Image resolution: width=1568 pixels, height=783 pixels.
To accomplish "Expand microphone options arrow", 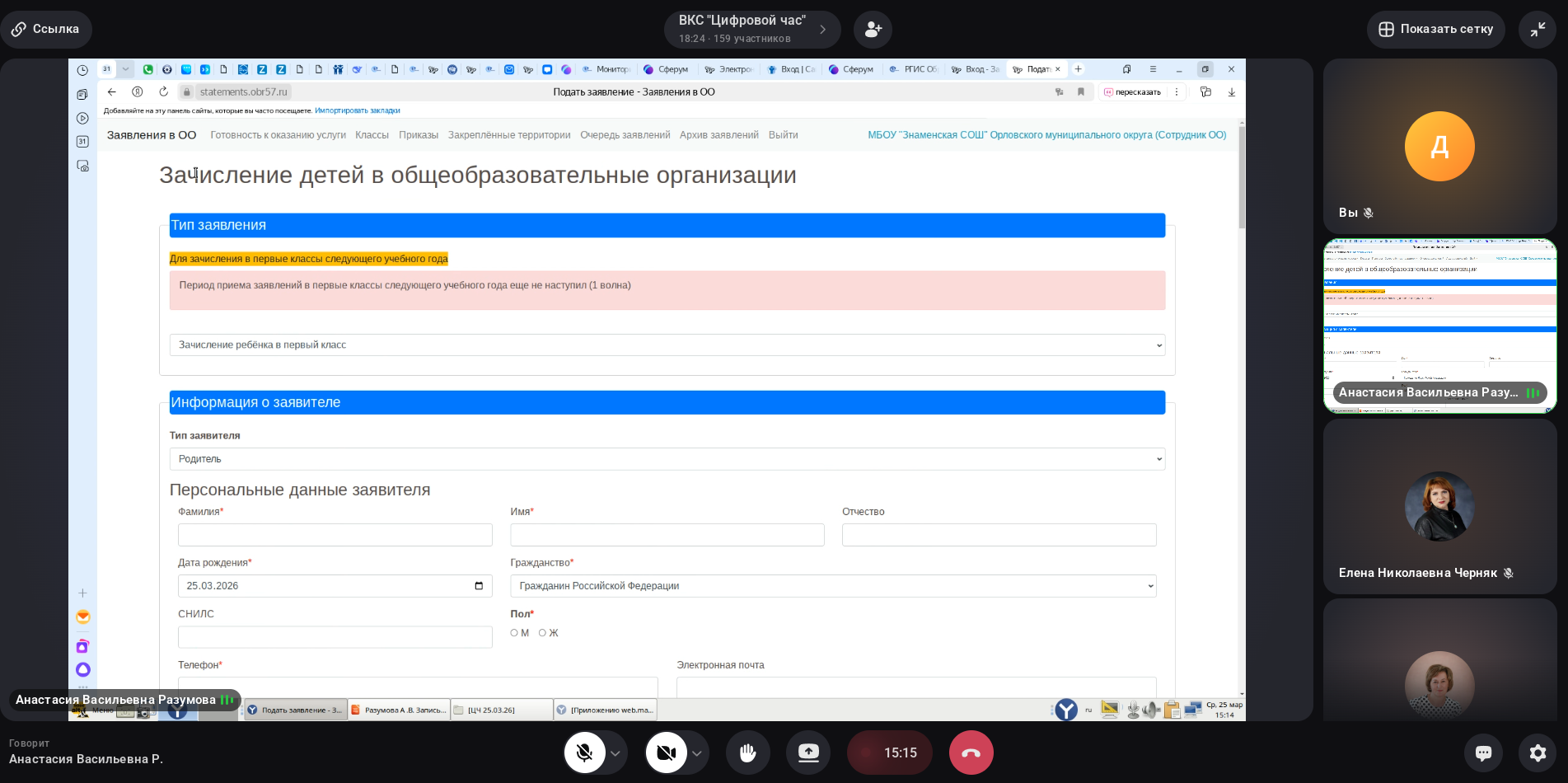I will coord(615,753).
